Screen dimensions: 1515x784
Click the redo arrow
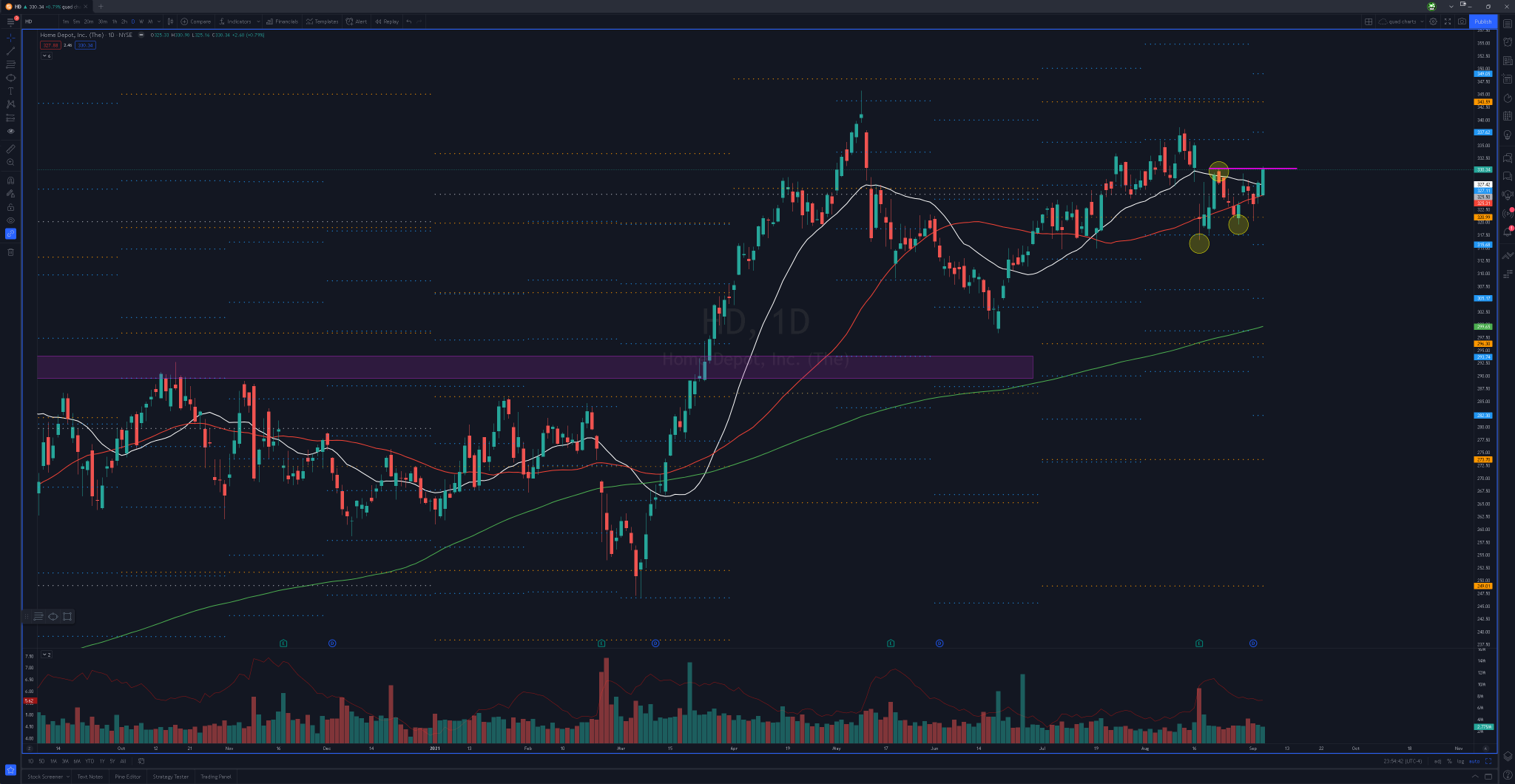click(x=419, y=21)
